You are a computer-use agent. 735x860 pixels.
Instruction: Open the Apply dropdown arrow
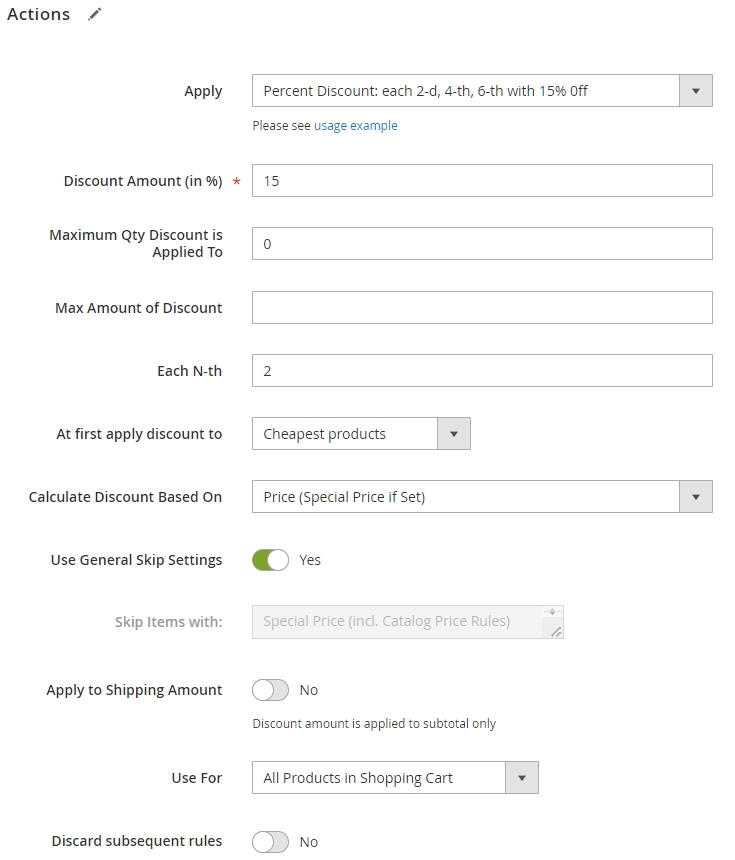(696, 91)
